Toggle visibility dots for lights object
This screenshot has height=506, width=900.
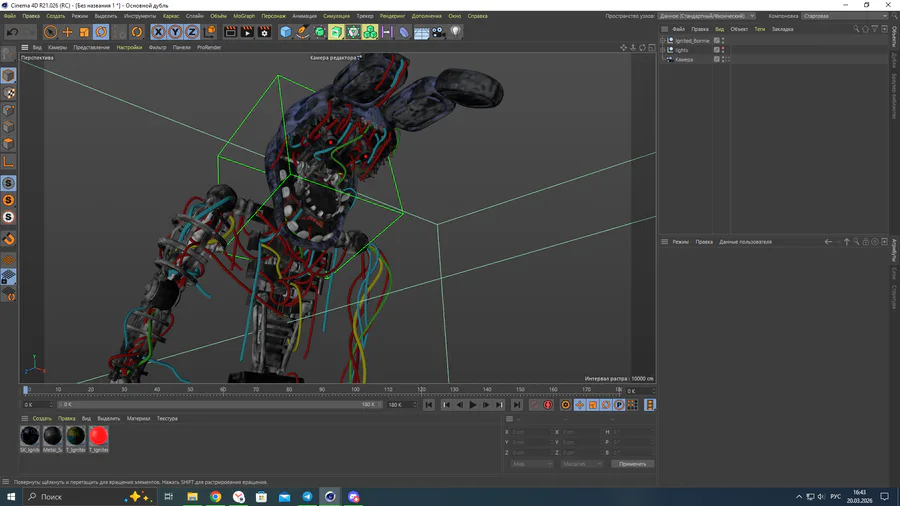point(725,50)
